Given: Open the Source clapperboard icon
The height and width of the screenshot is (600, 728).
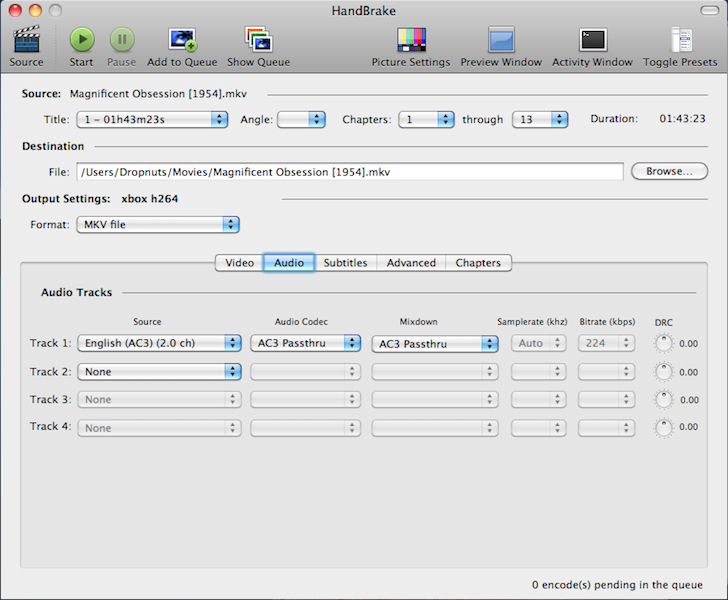Looking at the screenshot, I should pyautogui.click(x=26, y=39).
